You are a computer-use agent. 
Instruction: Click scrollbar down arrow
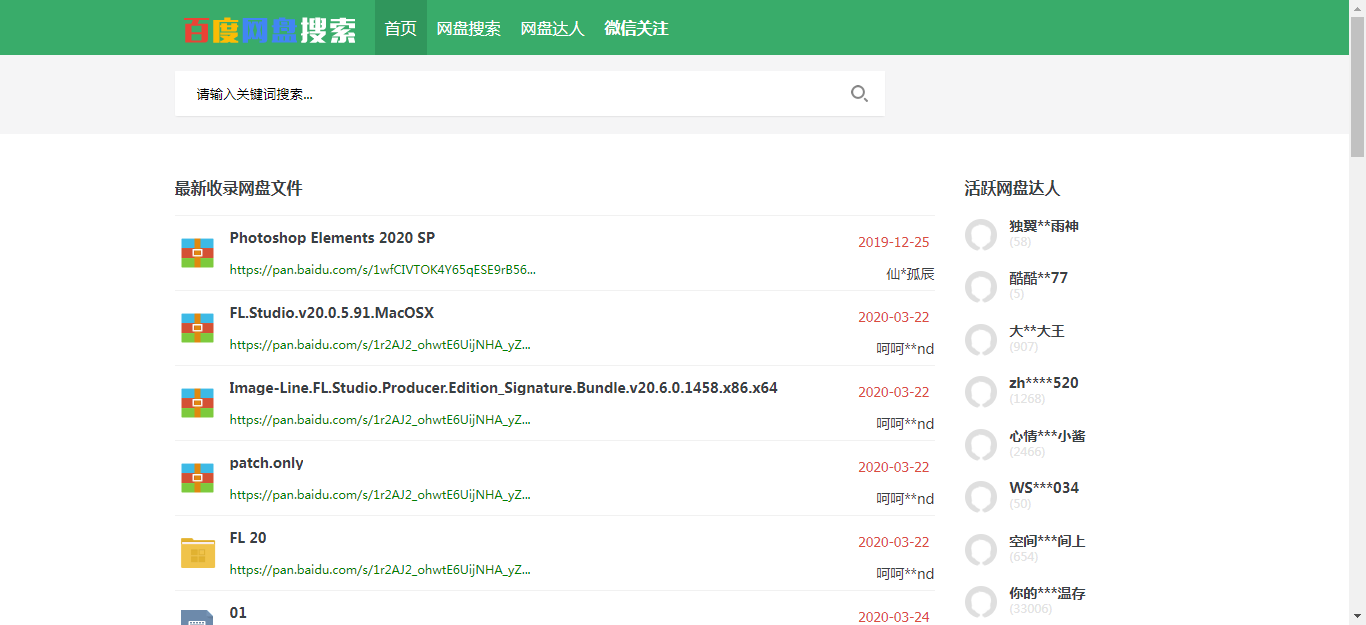tap(1357, 616)
